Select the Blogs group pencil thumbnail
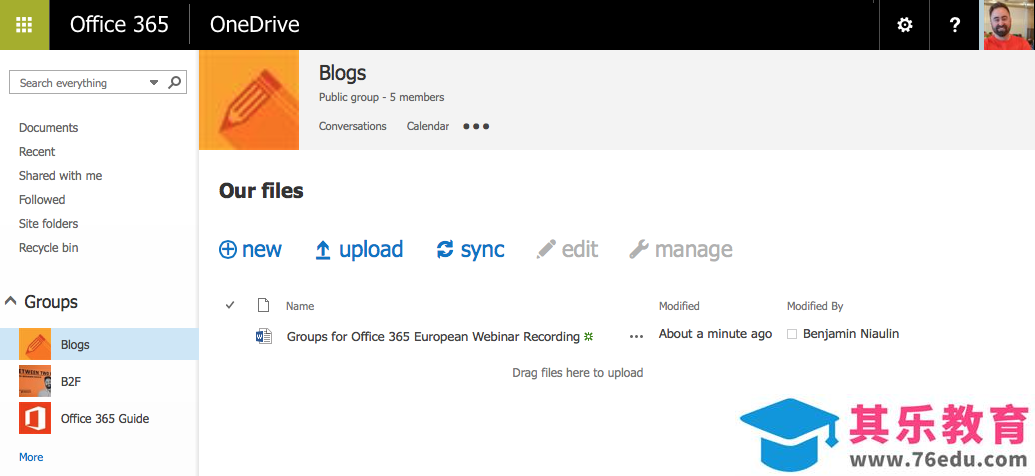This screenshot has width=1035, height=476. tap(35, 344)
